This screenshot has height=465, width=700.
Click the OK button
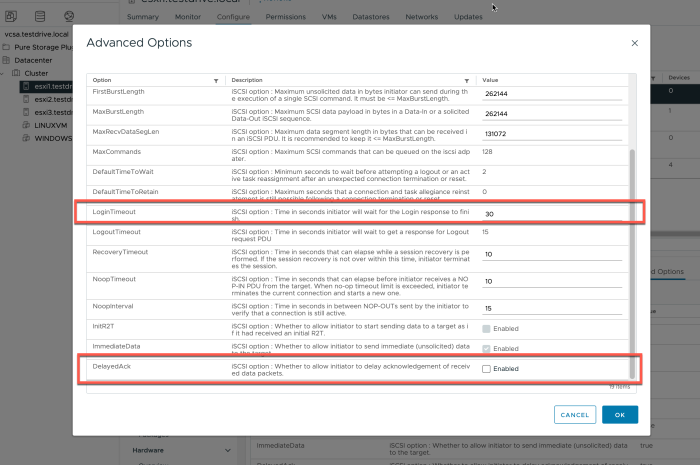pos(619,414)
